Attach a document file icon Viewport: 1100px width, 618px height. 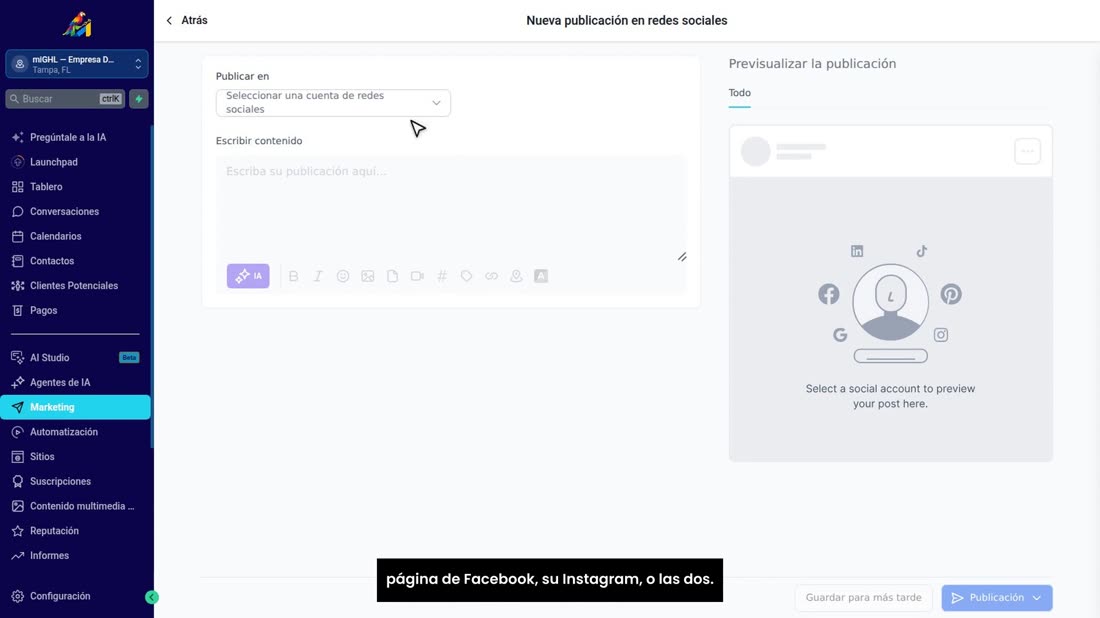[x=392, y=276]
